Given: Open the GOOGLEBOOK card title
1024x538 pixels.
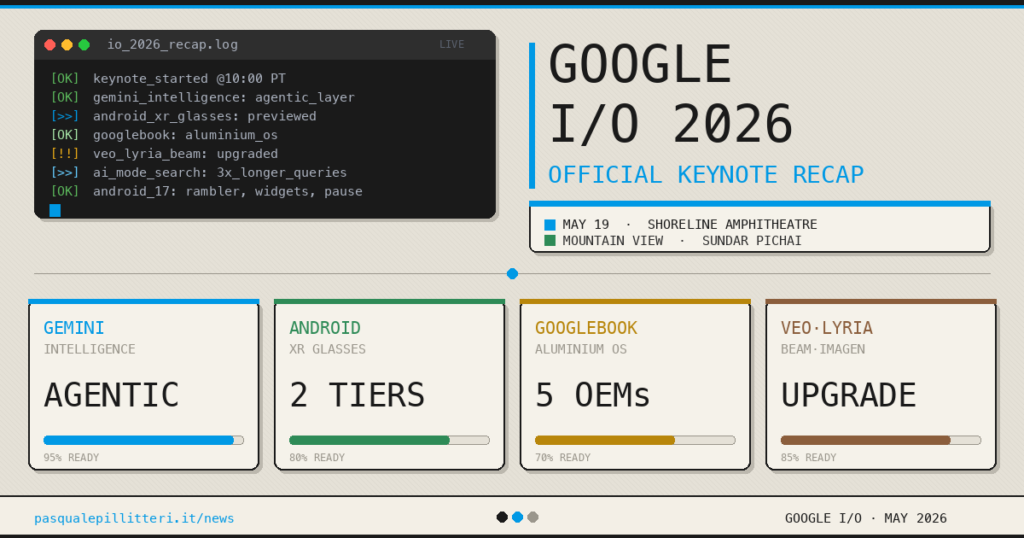Looking at the screenshot, I should coord(586,328).
